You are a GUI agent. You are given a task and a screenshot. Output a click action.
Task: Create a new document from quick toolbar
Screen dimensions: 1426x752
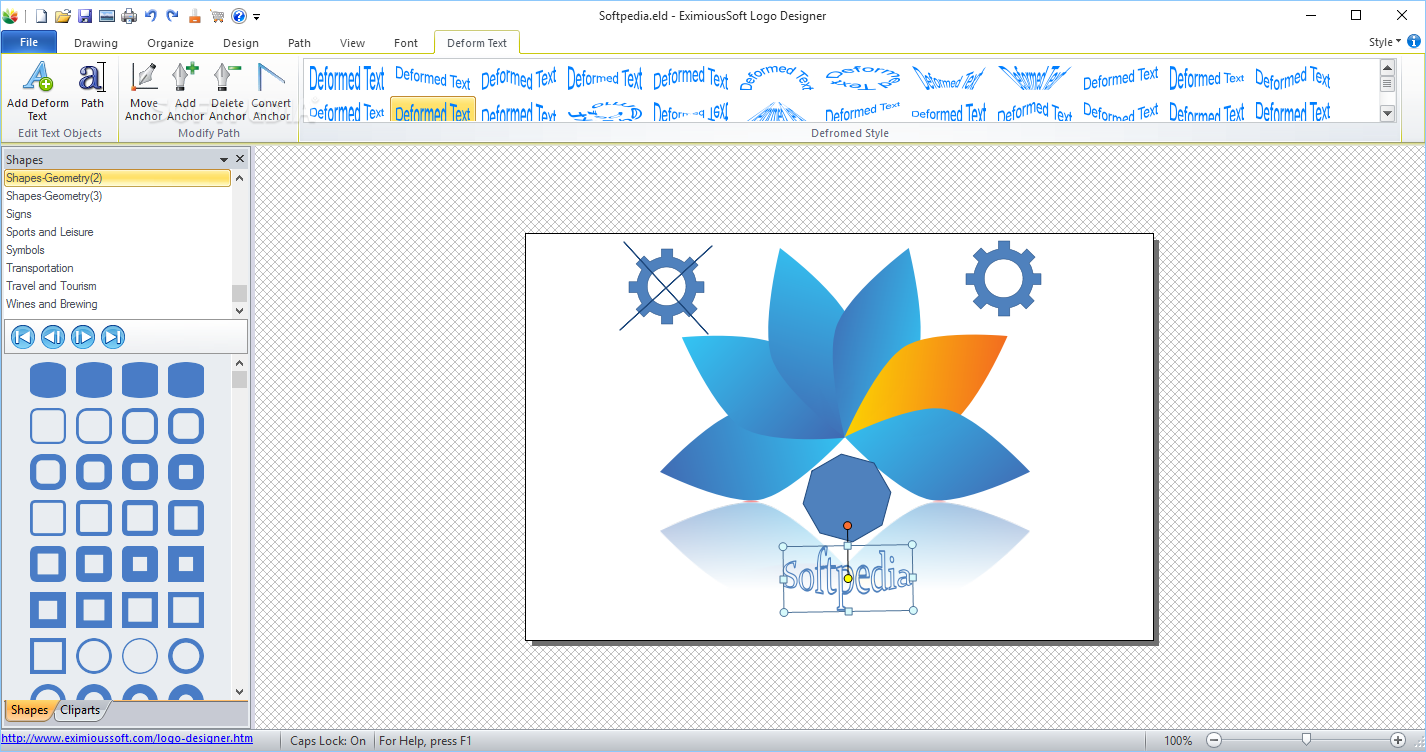tap(41, 16)
